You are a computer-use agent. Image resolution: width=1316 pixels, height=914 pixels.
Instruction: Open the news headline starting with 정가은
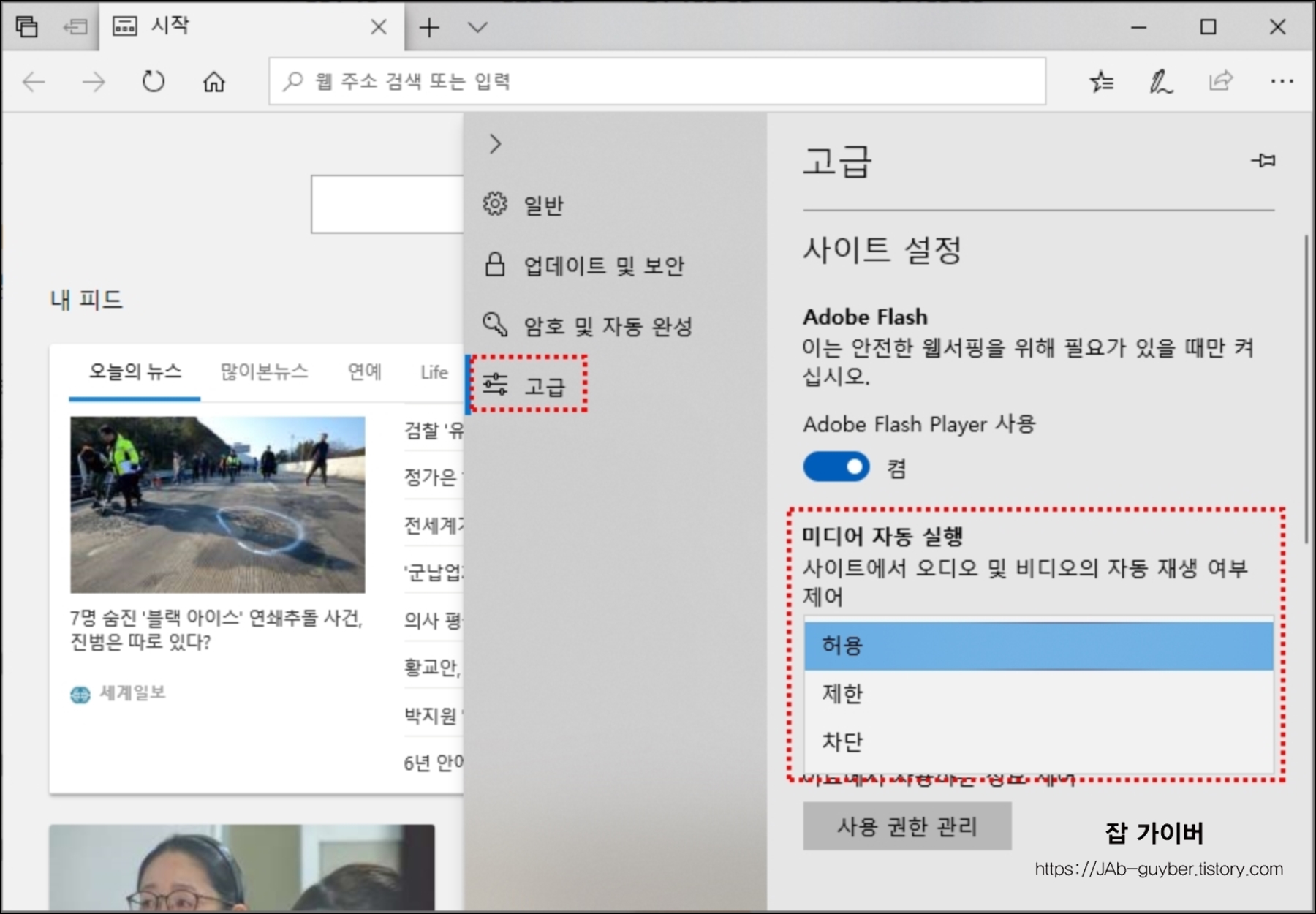tap(434, 477)
